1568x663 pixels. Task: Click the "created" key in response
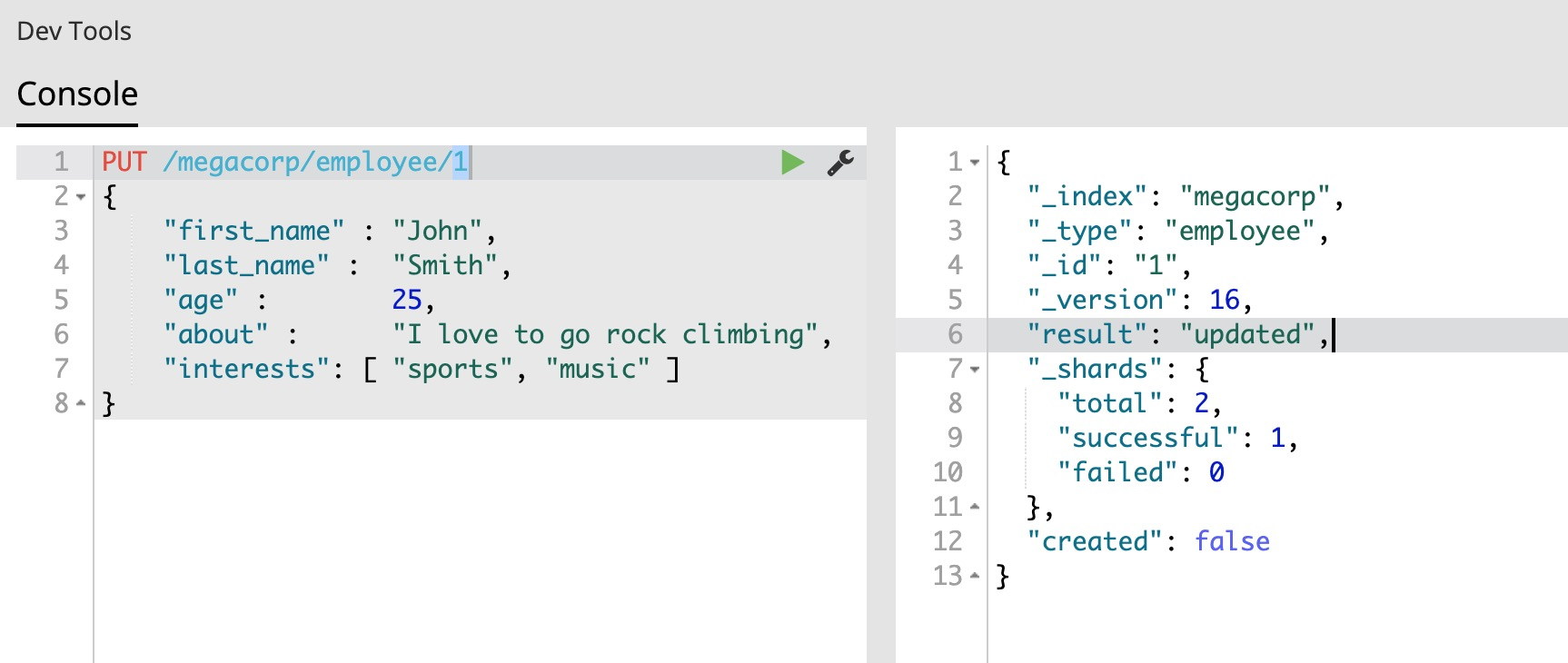point(1095,542)
